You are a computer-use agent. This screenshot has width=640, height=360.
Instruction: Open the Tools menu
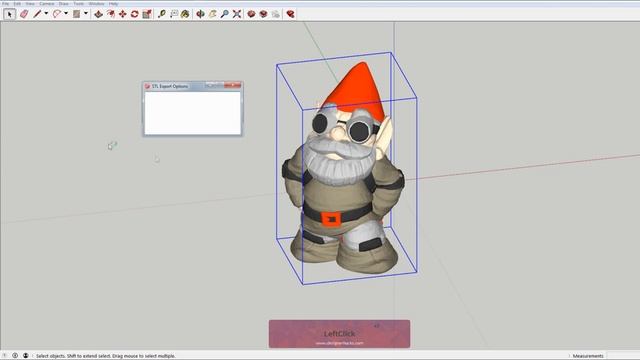(78, 4)
